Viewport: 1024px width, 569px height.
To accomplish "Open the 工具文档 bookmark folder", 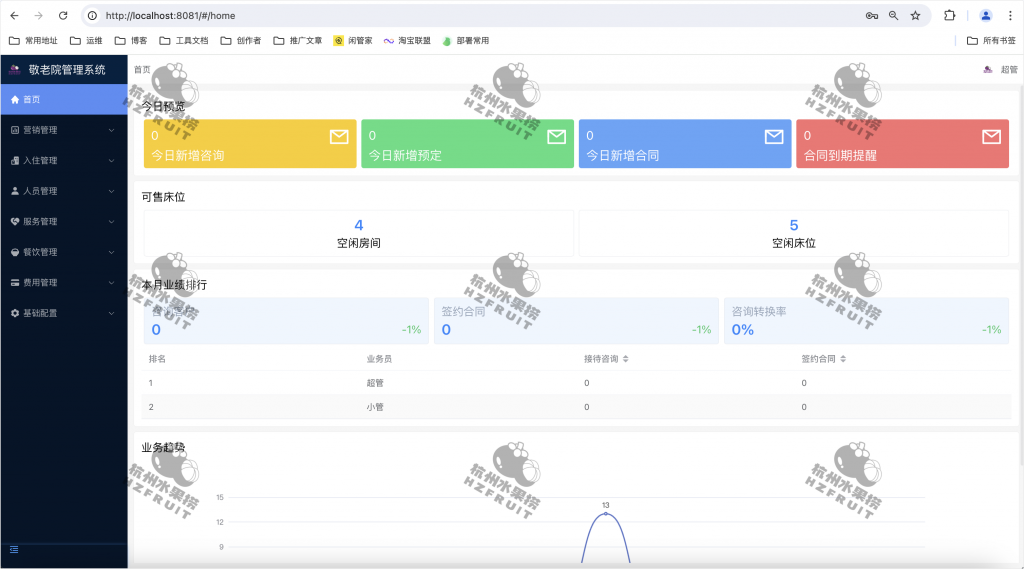I will click(x=184, y=41).
